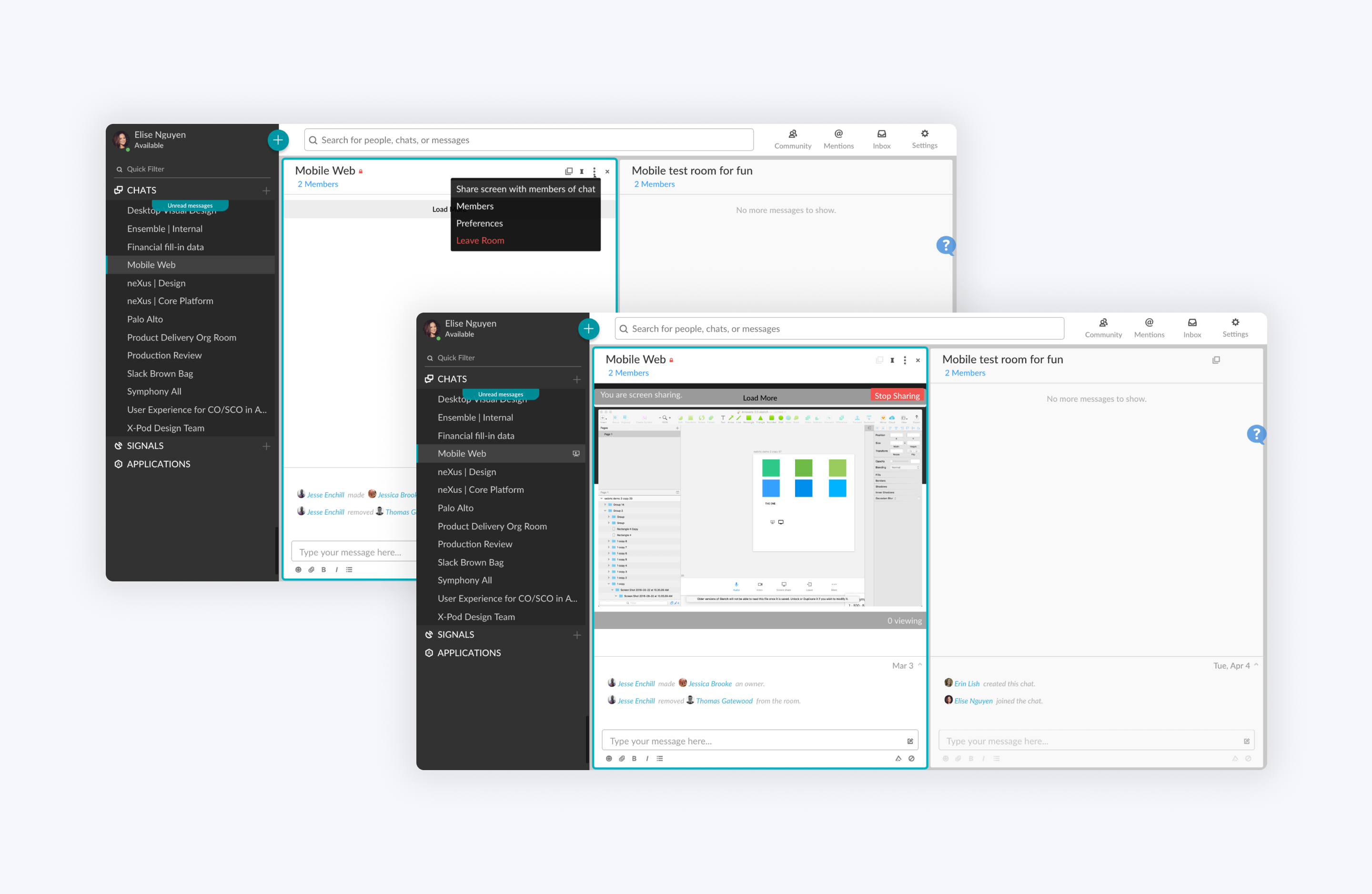Click the Community icon in the back window
Screen dimensions: 1372x894
coord(792,139)
